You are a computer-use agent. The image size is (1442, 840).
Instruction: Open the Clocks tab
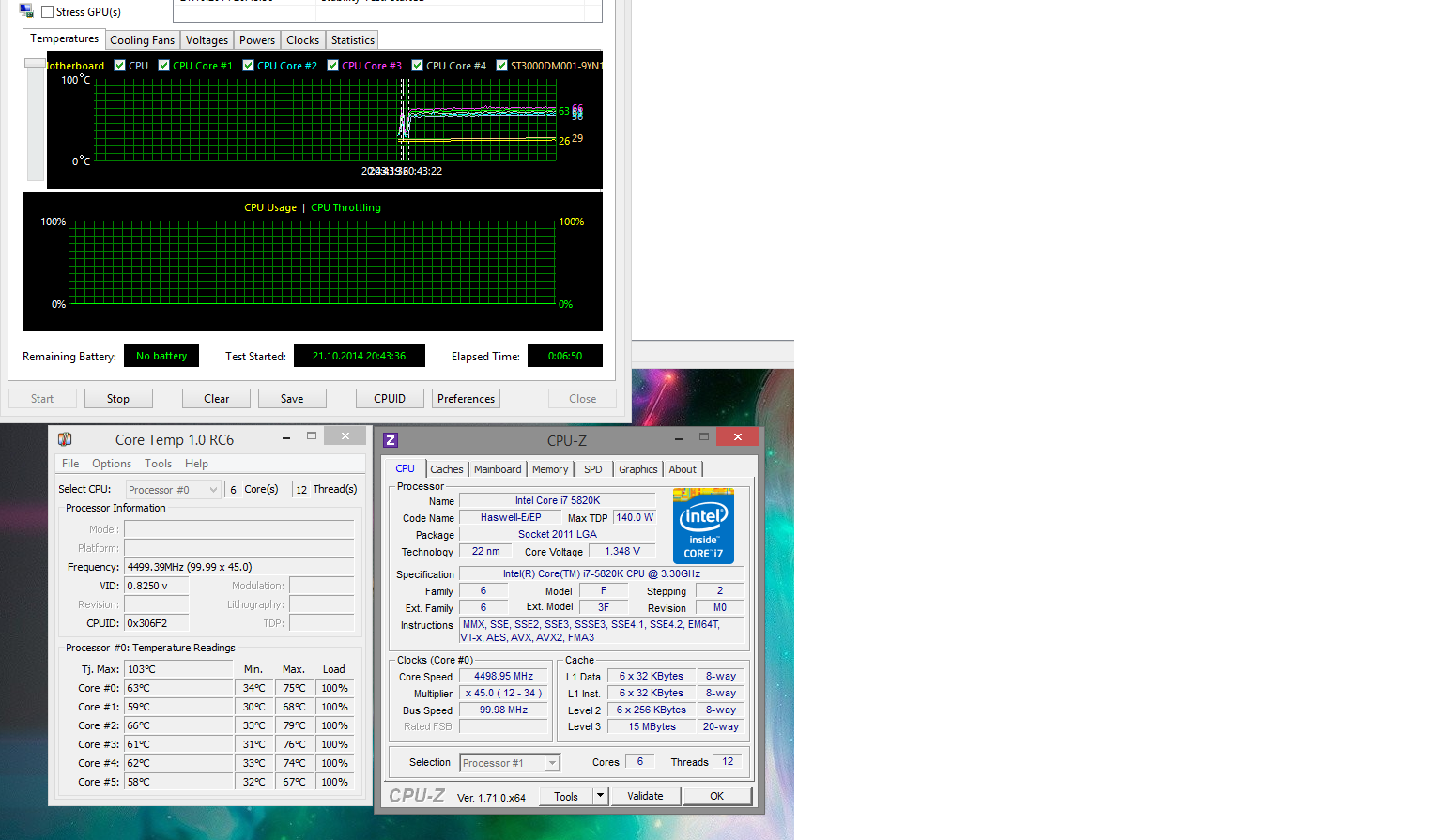coord(302,40)
